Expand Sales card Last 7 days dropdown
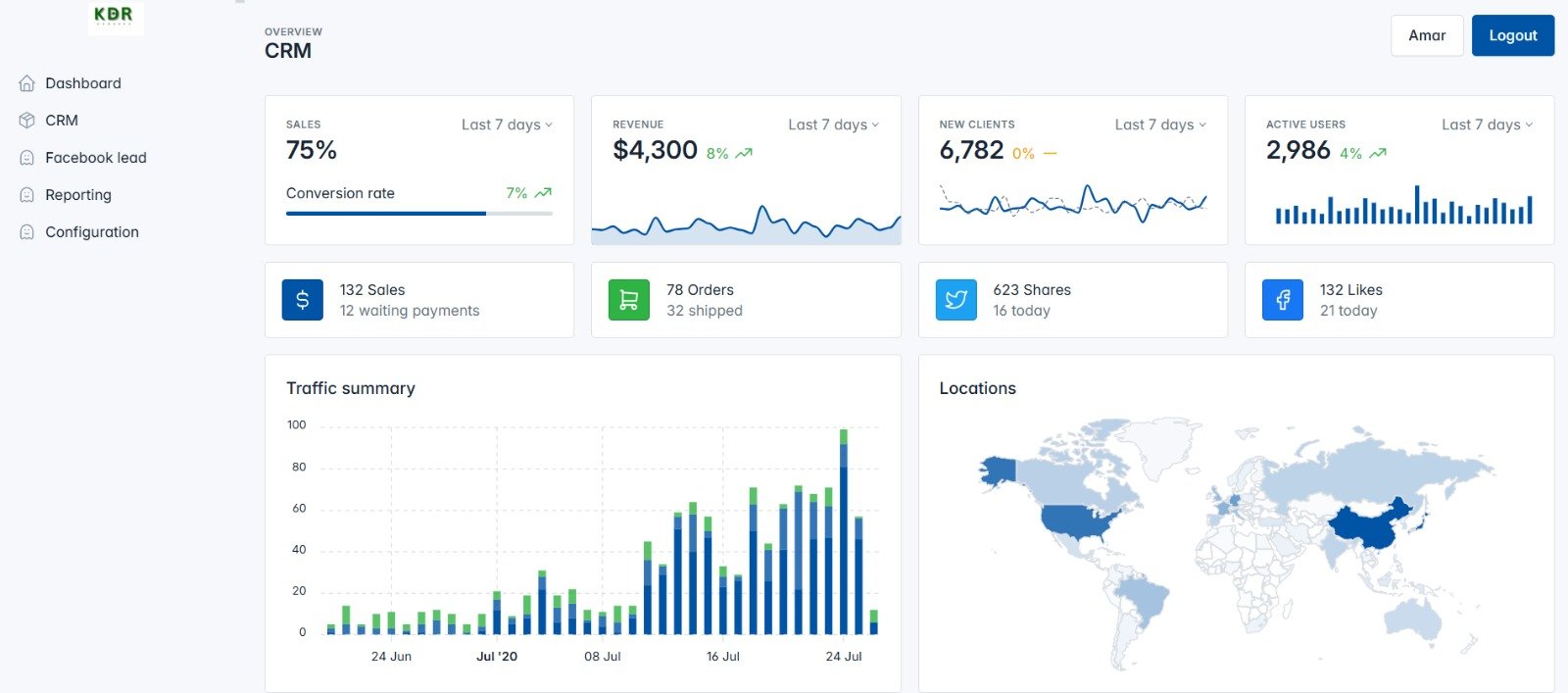The height and width of the screenshot is (693, 1568). 507,124
